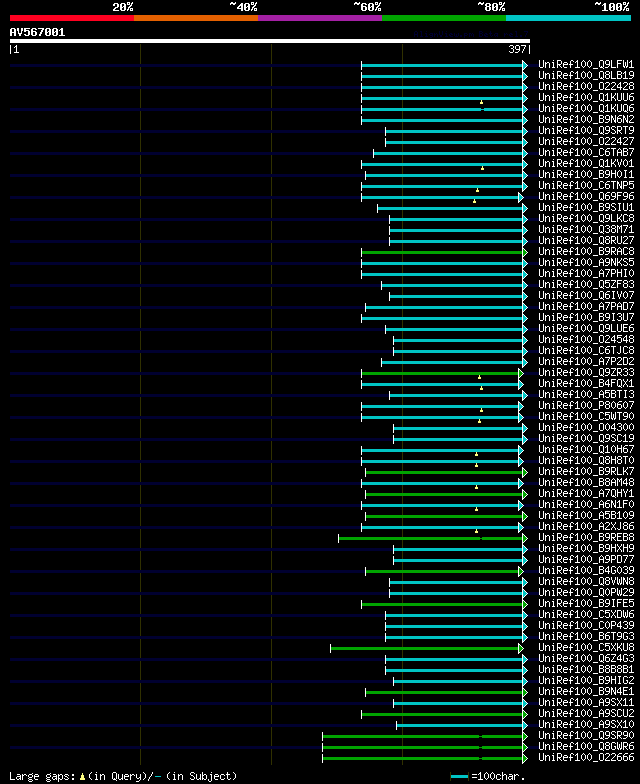This screenshot has height=784, width=640.
Task: Select the UniRef100_A7P2D2 label
Action: (x=586, y=362)
